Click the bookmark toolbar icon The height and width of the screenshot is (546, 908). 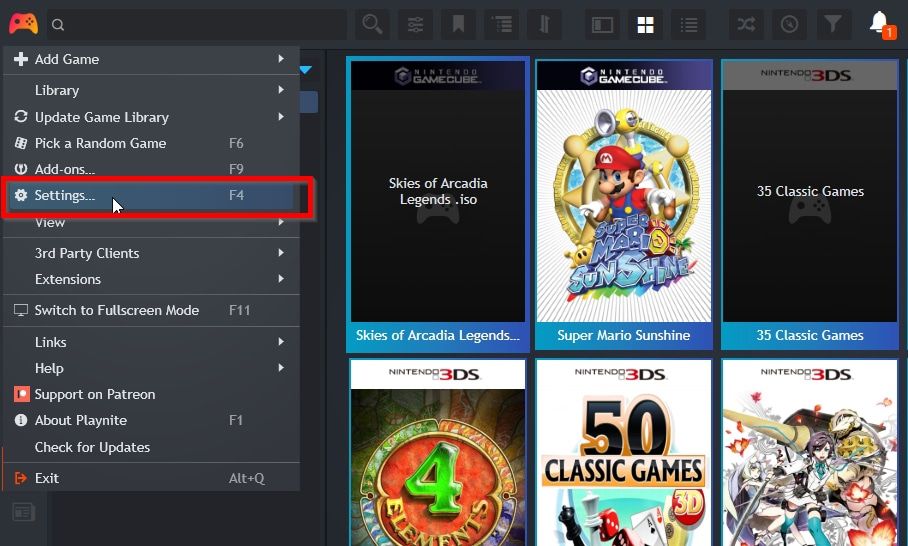pyautogui.click(x=458, y=24)
